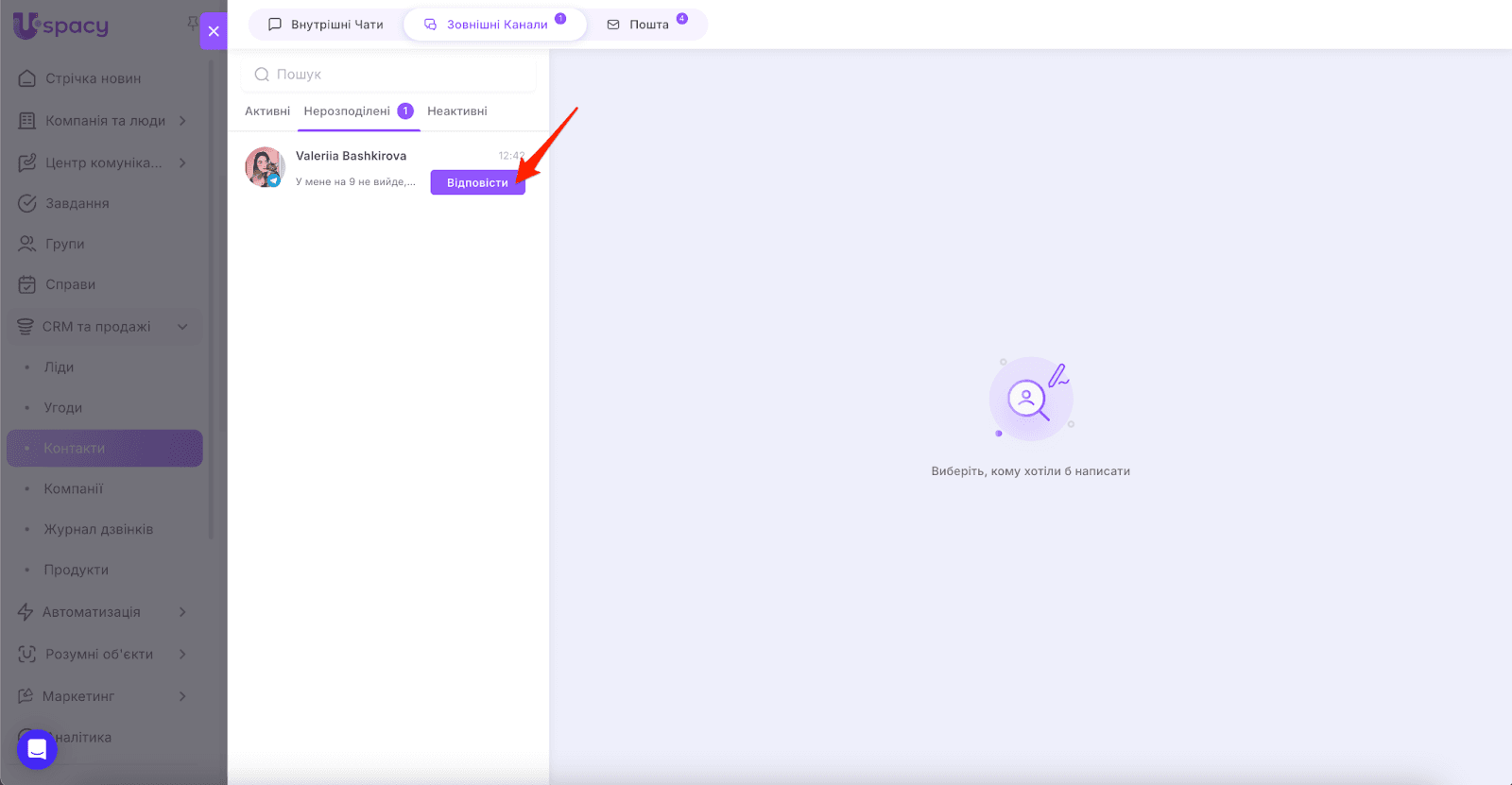Open Стрічка новин home icon
Screen dimensions: 1512x785
27,78
